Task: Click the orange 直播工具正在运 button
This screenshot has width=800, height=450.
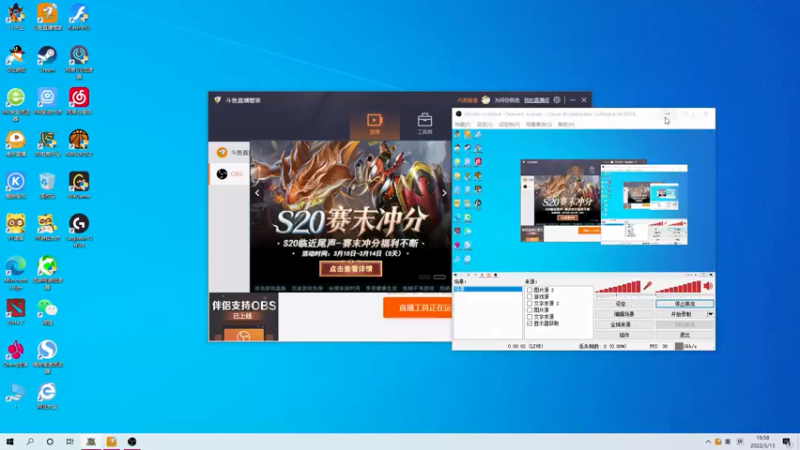Action: [417, 308]
